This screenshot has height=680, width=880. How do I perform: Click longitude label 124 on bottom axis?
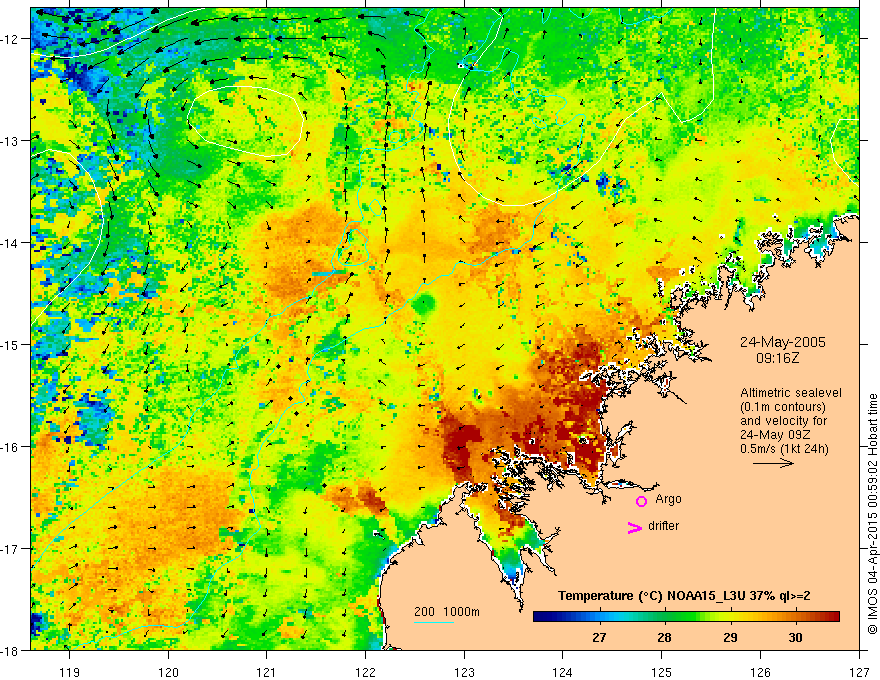point(563,672)
